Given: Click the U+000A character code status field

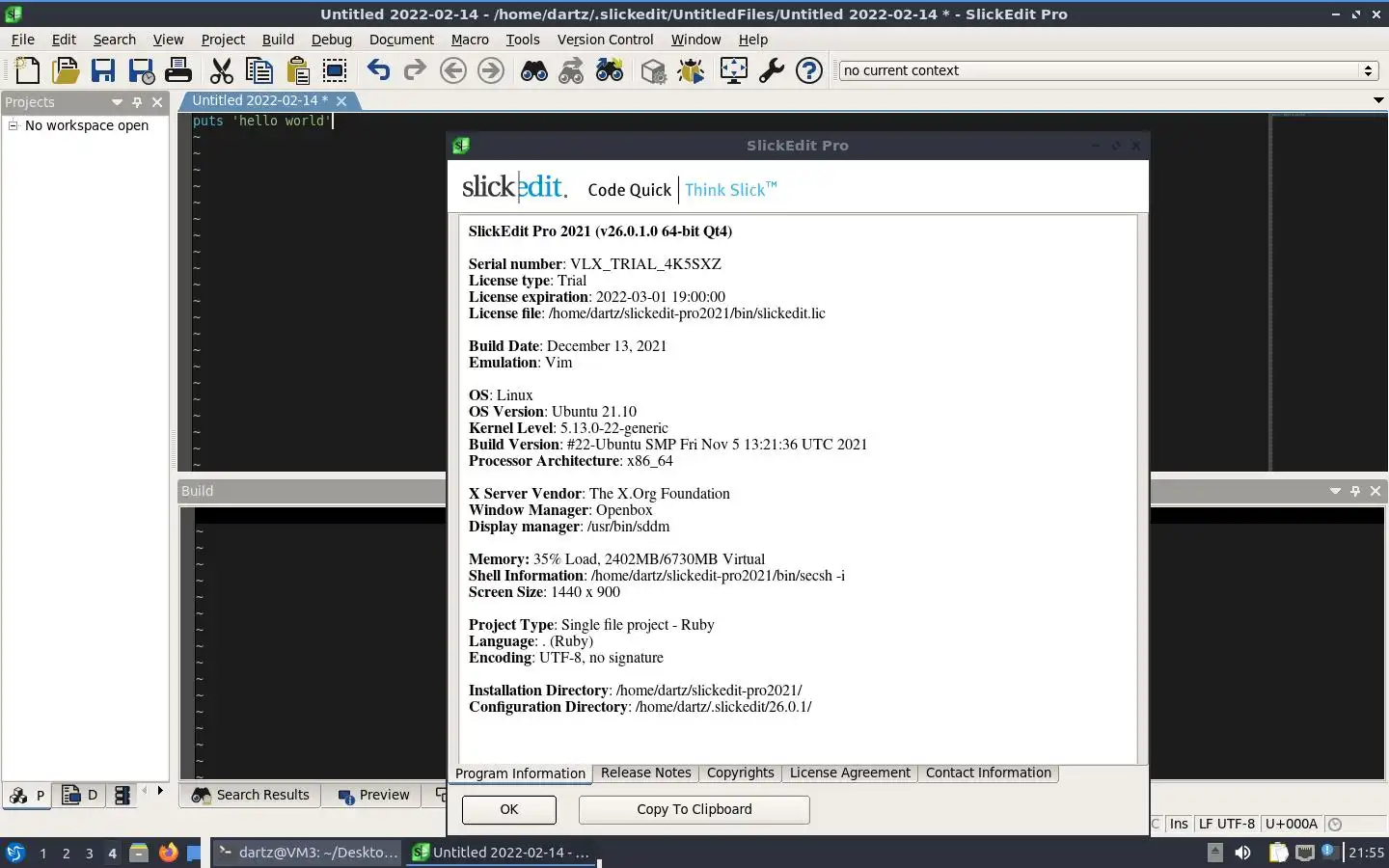Looking at the screenshot, I should (x=1291, y=824).
